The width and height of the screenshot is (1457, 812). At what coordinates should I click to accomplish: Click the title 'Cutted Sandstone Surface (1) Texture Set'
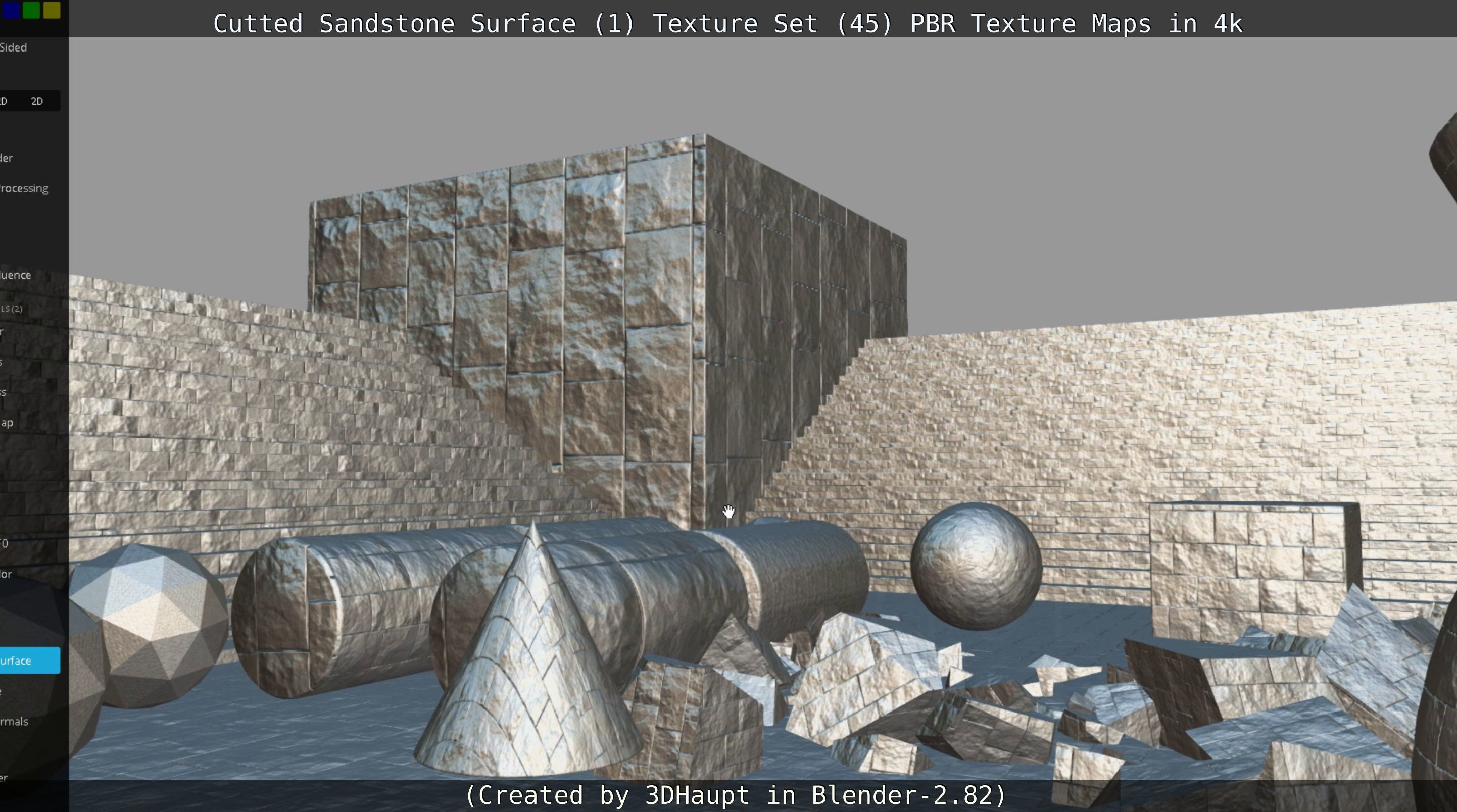coord(515,24)
